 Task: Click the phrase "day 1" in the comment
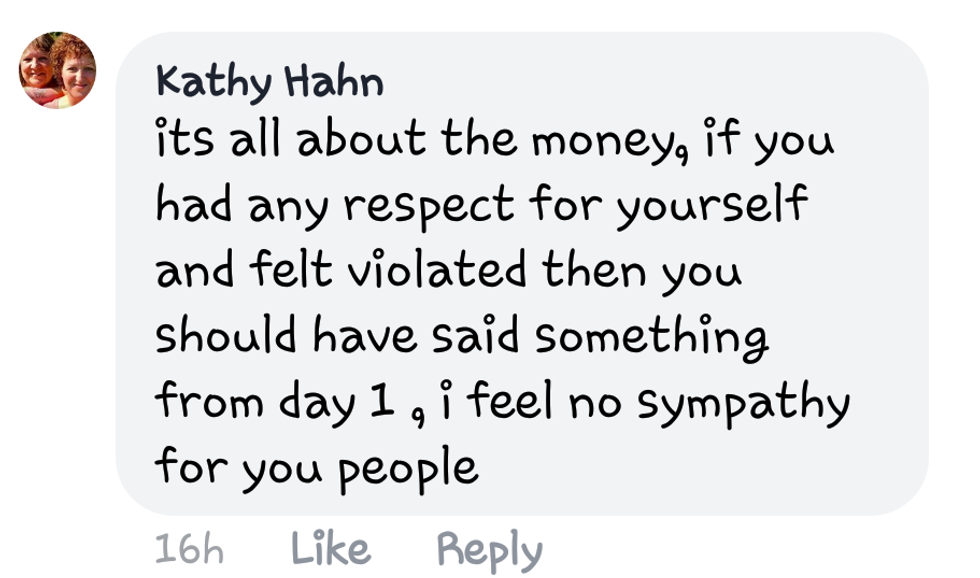[x=336, y=402]
